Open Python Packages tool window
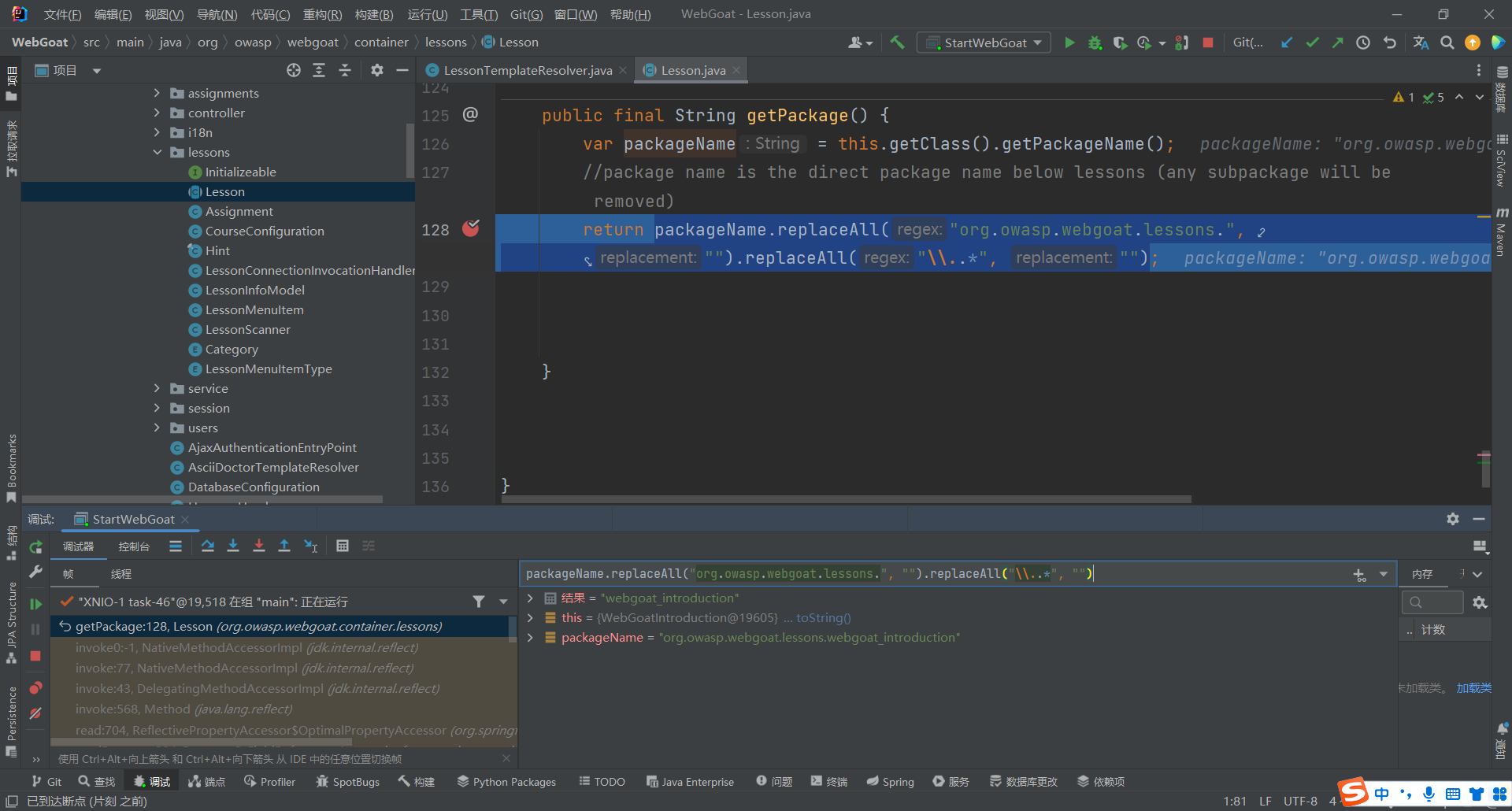The image size is (1512, 811). (x=506, y=781)
